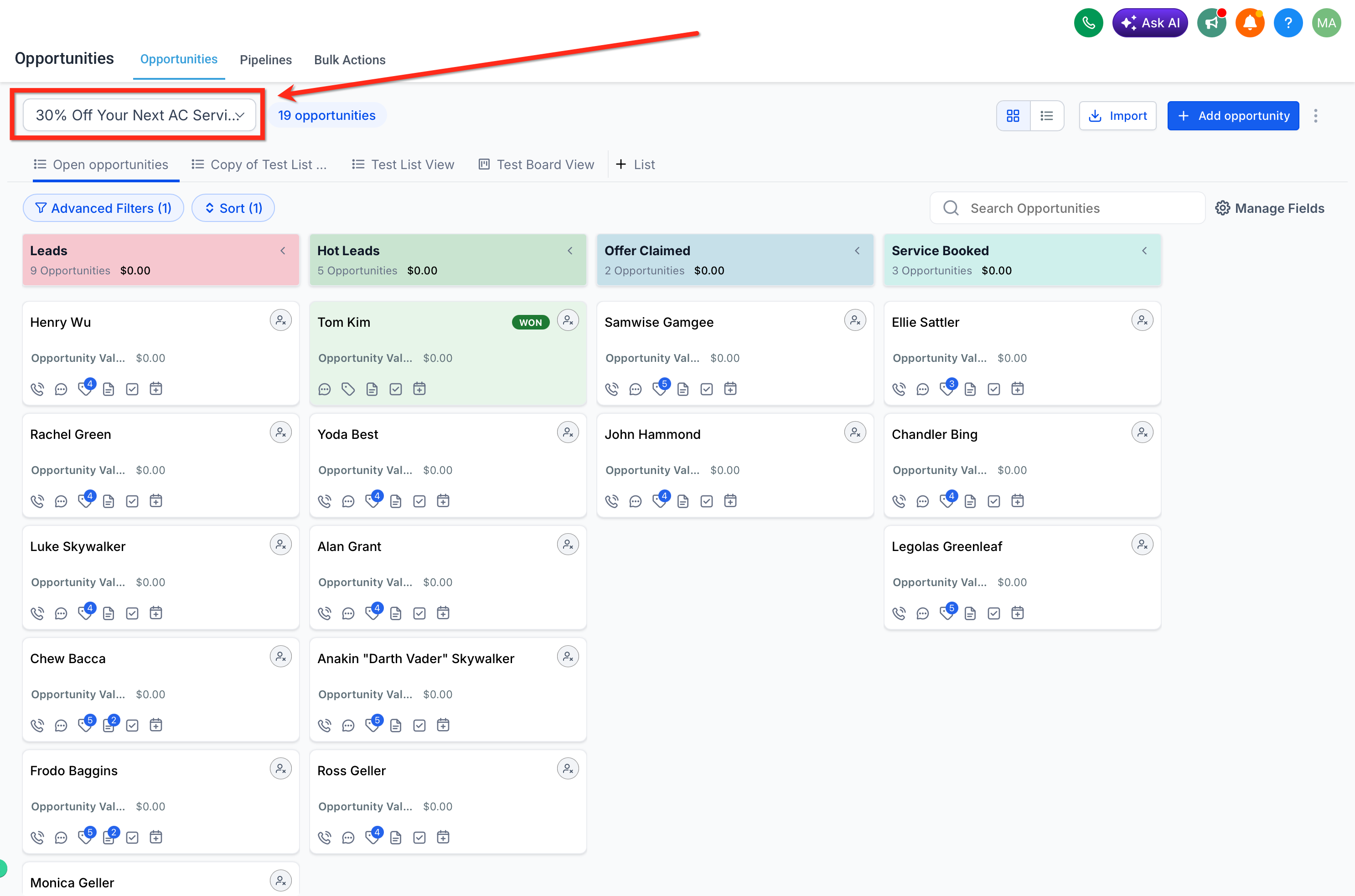
Task: Collapse the Hot Leads column
Action: point(570,251)
